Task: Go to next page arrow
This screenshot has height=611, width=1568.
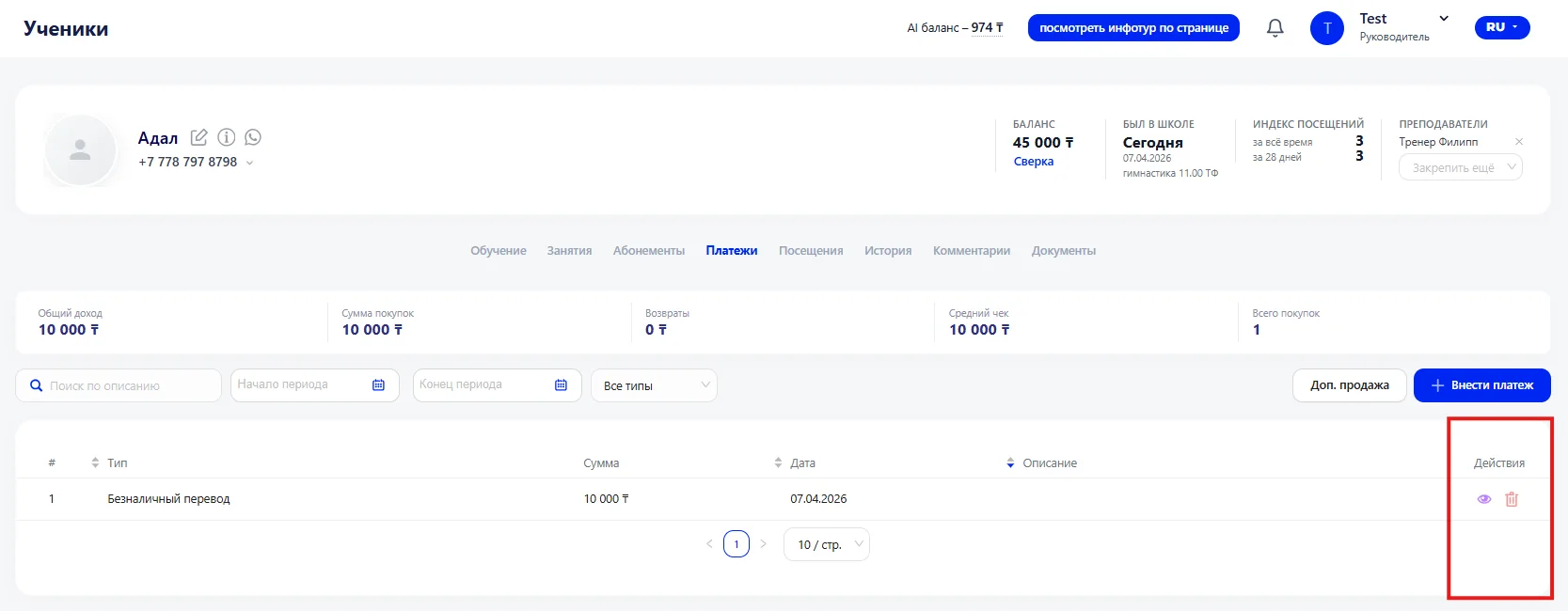Action: tap(763, 544)
